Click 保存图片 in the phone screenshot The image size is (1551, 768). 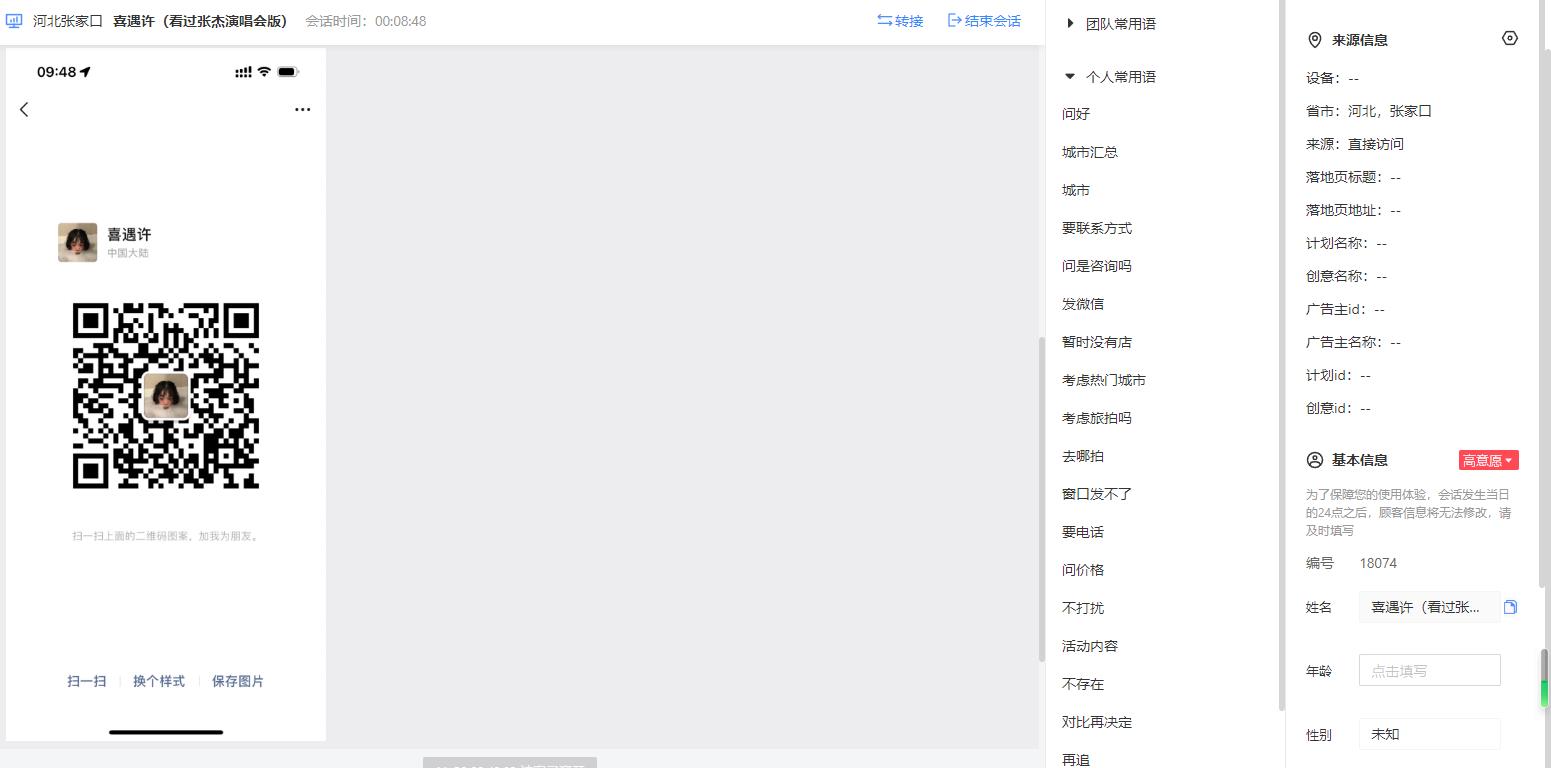238,681
